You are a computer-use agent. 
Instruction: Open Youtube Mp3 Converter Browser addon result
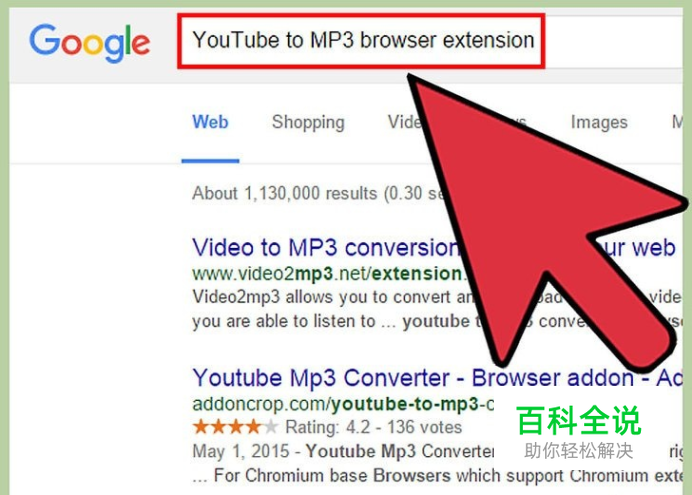pos(437,378)
